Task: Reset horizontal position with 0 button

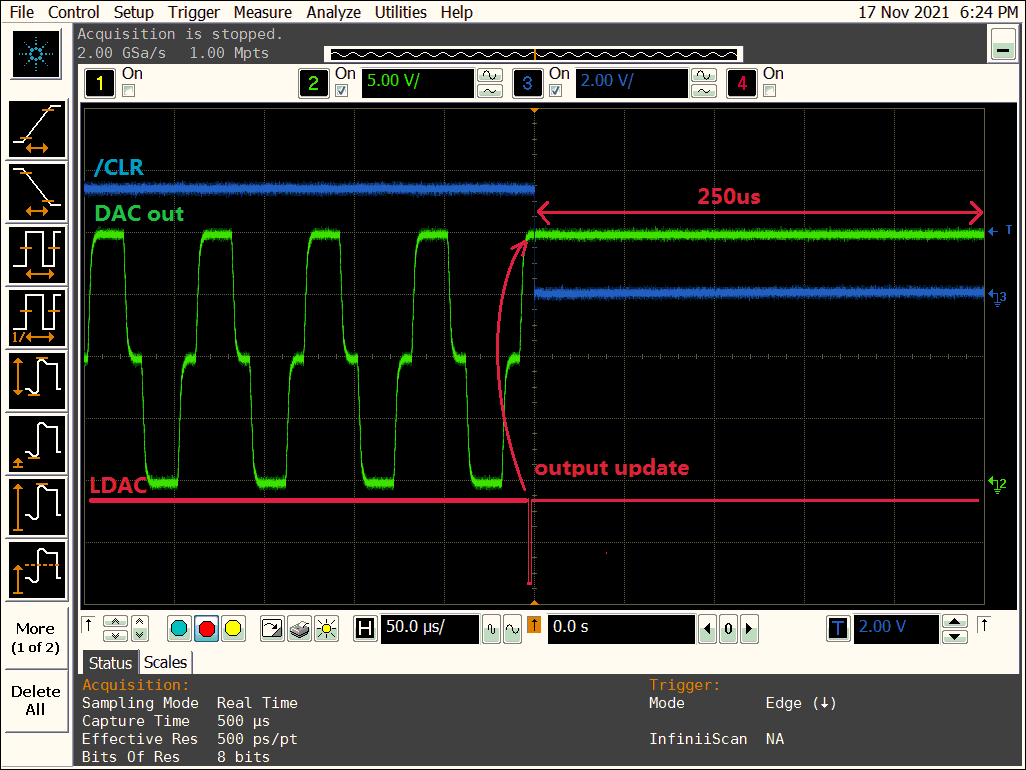Action: click(x=728, y=629)
